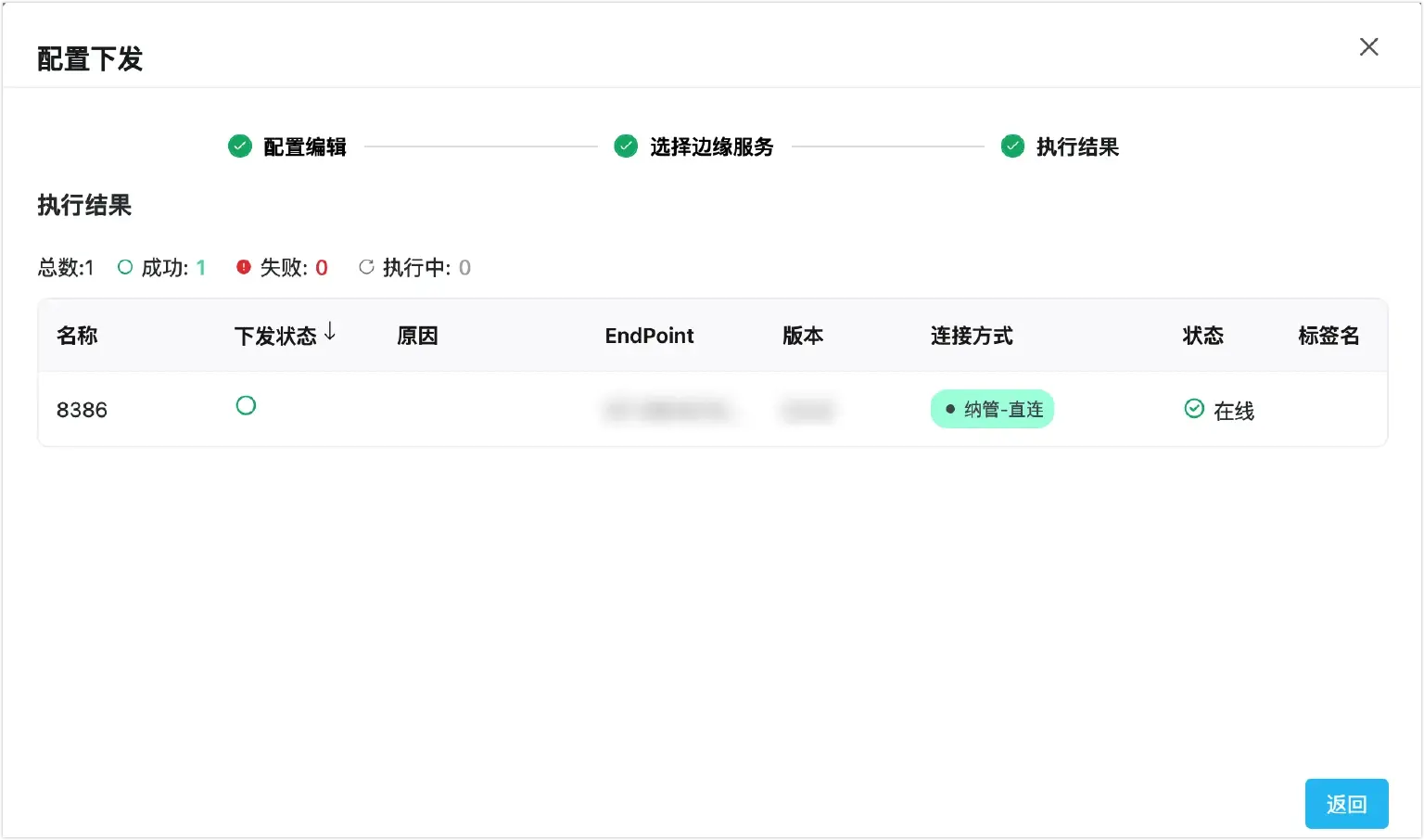Click the green check icon beside 选择边缘服务 step

coord(625,146)
